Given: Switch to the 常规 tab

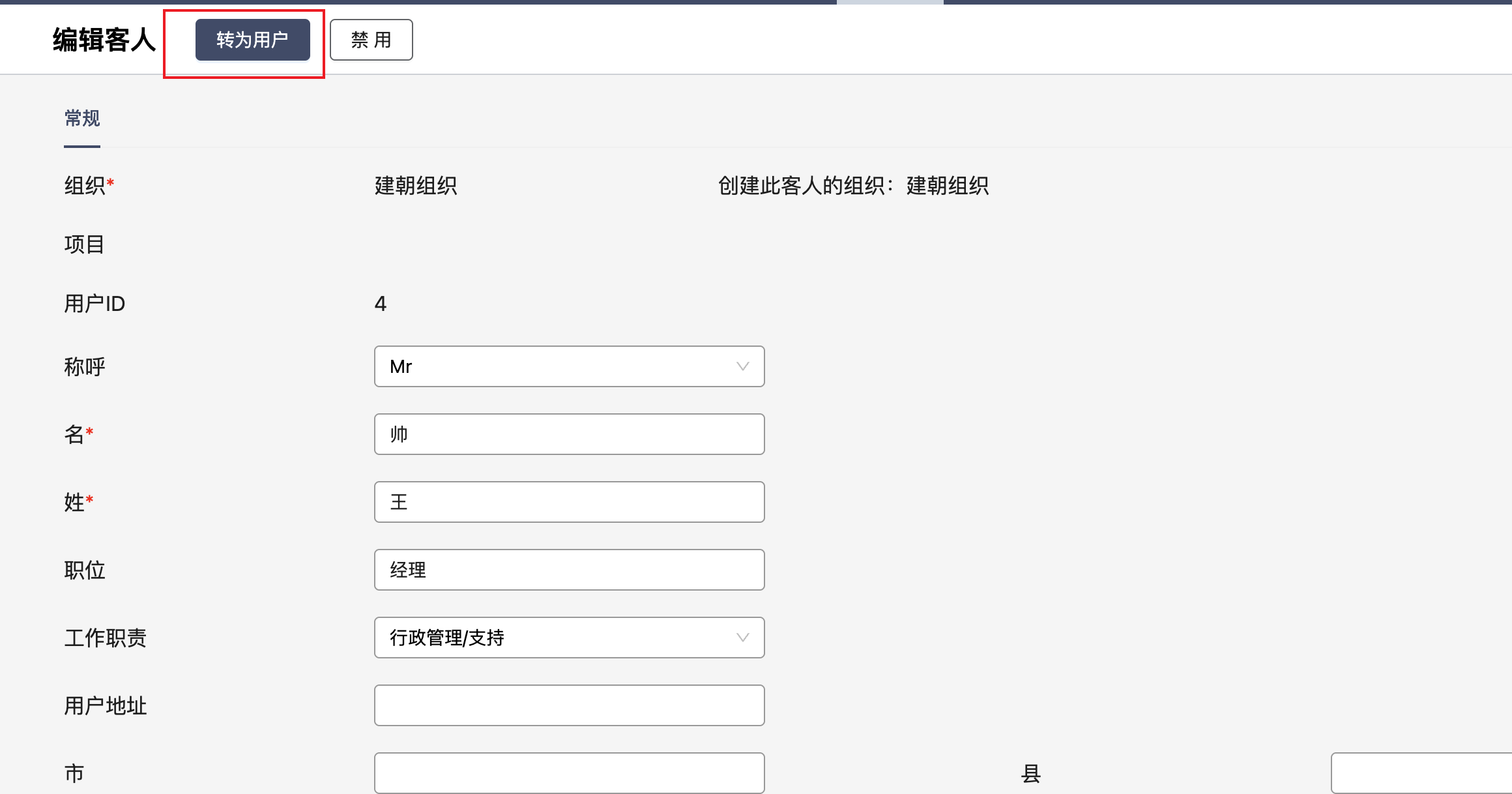Looking at the screenshot, I should click(82, 119).
